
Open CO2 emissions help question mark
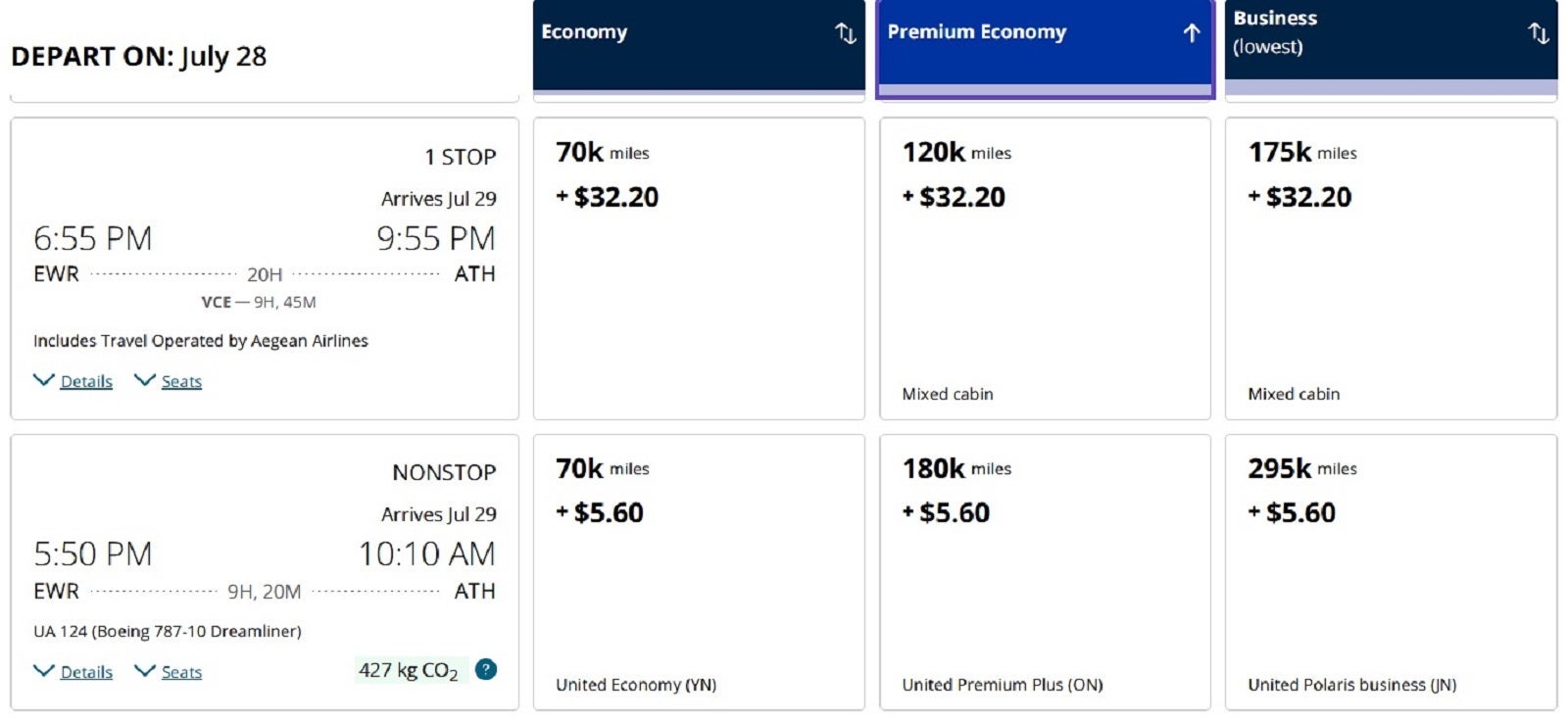tap(485, 670)
